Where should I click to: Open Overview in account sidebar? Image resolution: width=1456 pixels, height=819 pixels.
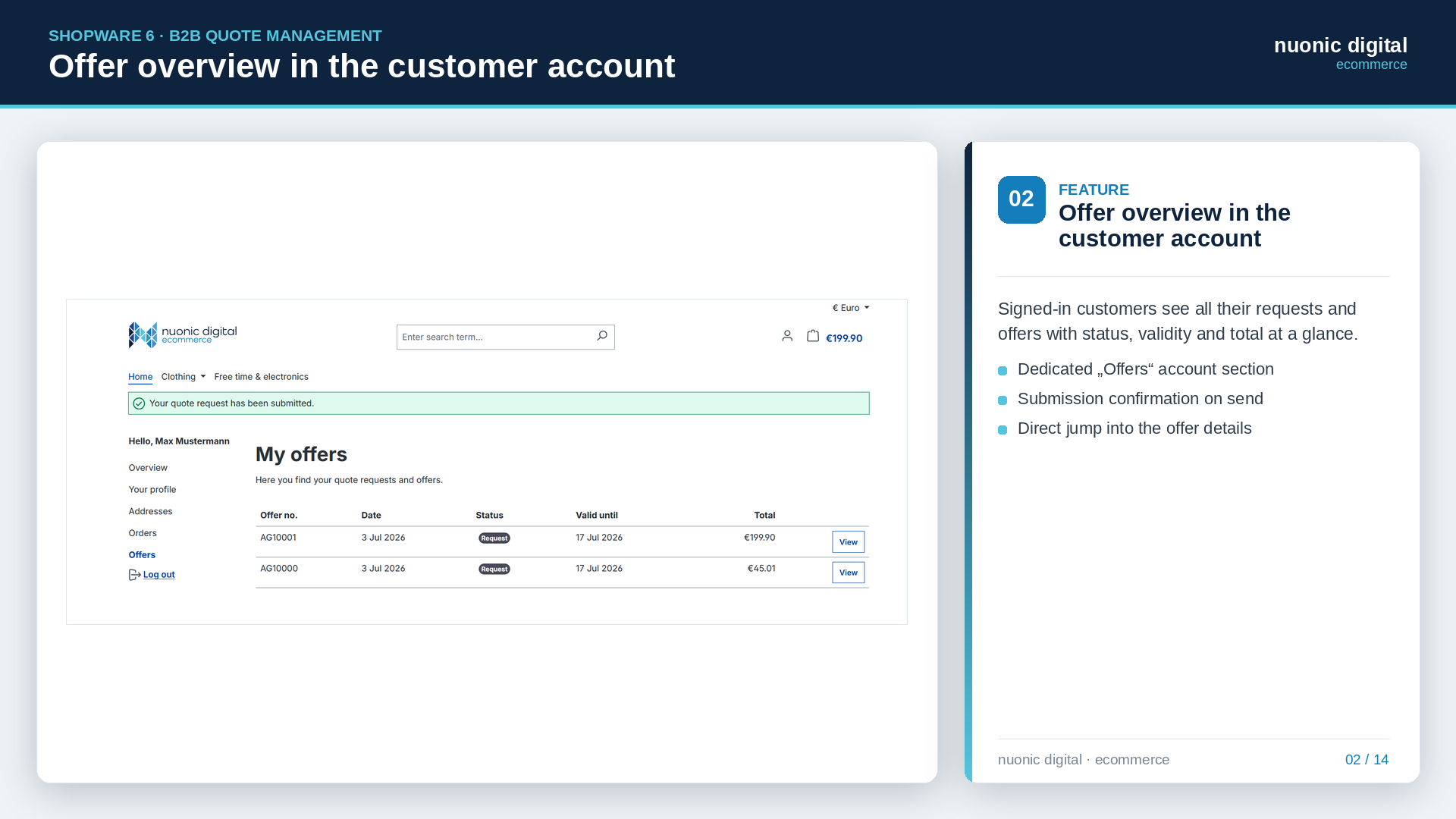(148, 468)
